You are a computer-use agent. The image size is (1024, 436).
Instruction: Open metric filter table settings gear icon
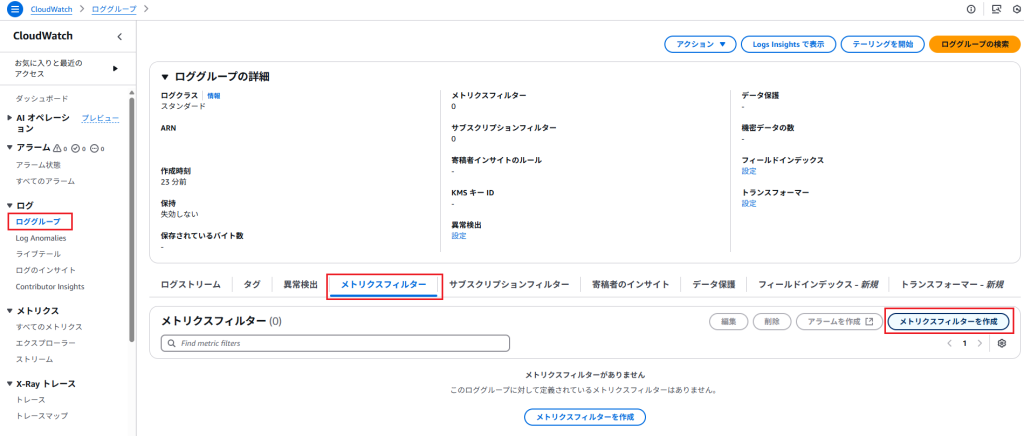tap(1002, 343)
